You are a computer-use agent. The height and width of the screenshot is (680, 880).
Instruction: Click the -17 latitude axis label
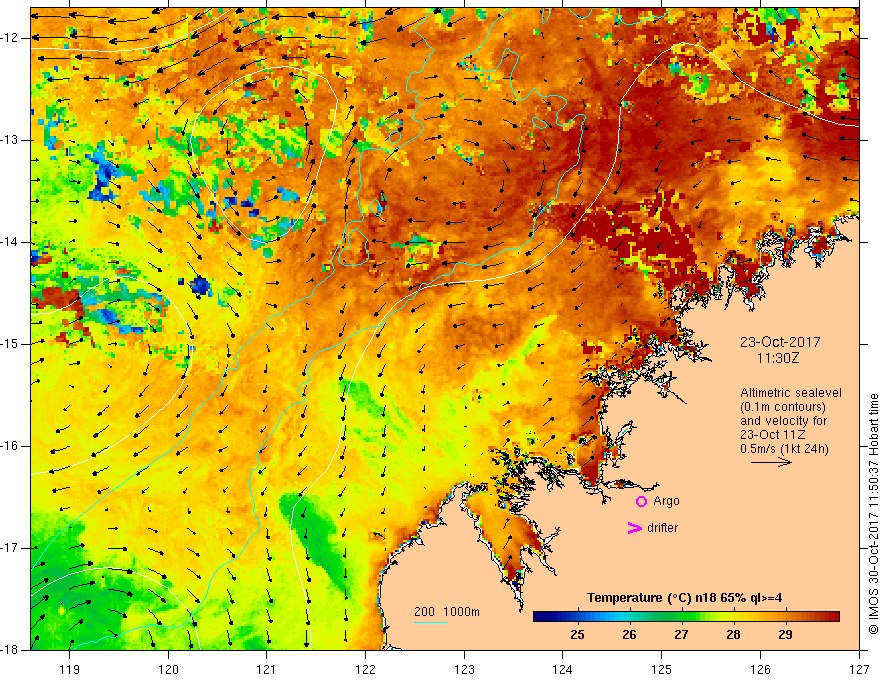10,548
